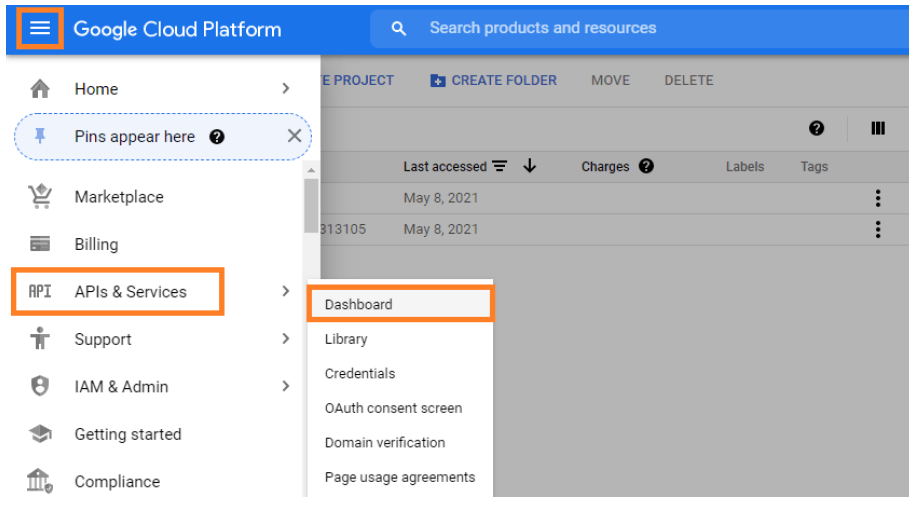Click the May 8, 2021 date in the 313105 row
Viewport: 918px width, 526px height.
(441, 230)
